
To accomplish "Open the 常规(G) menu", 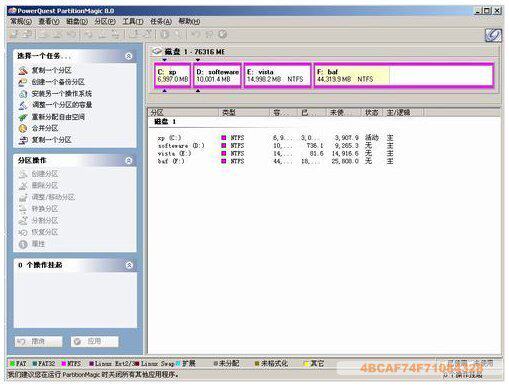I will (20, 21).
